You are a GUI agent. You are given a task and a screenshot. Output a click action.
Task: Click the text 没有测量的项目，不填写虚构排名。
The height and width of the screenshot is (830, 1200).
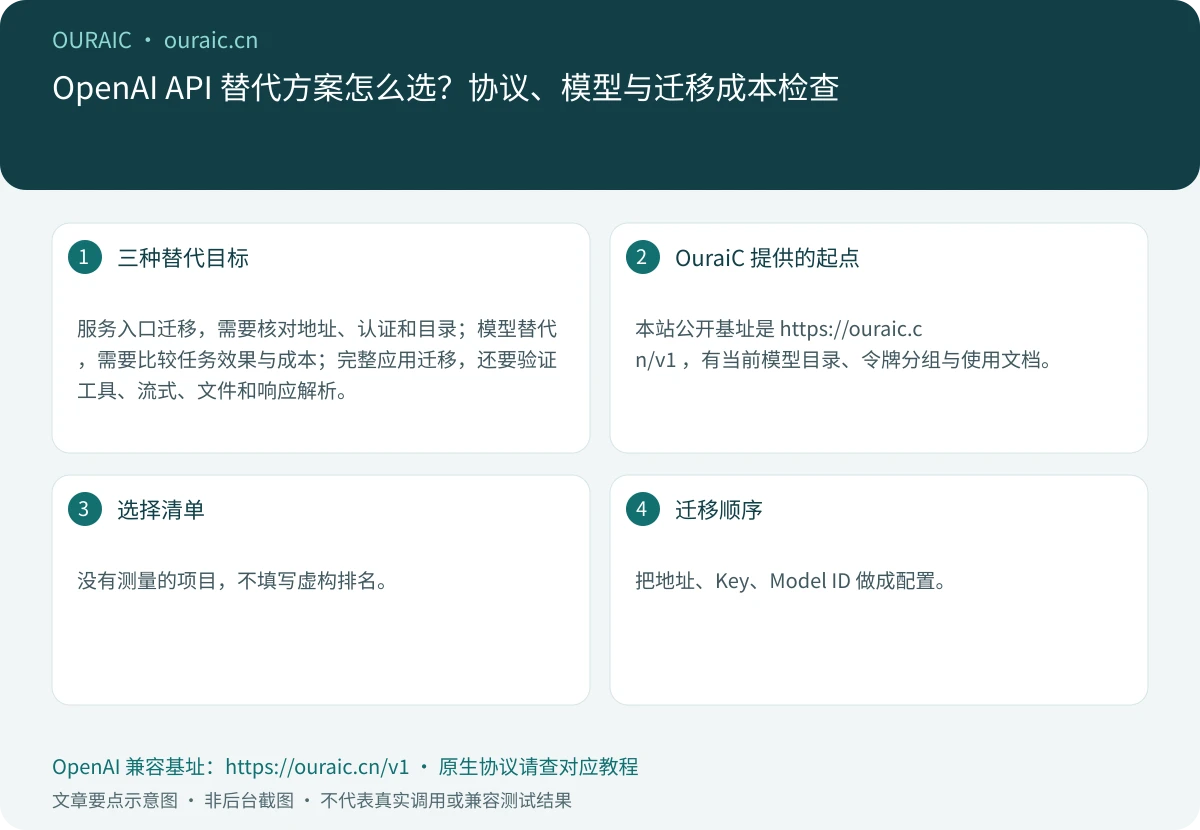(232, 581)
